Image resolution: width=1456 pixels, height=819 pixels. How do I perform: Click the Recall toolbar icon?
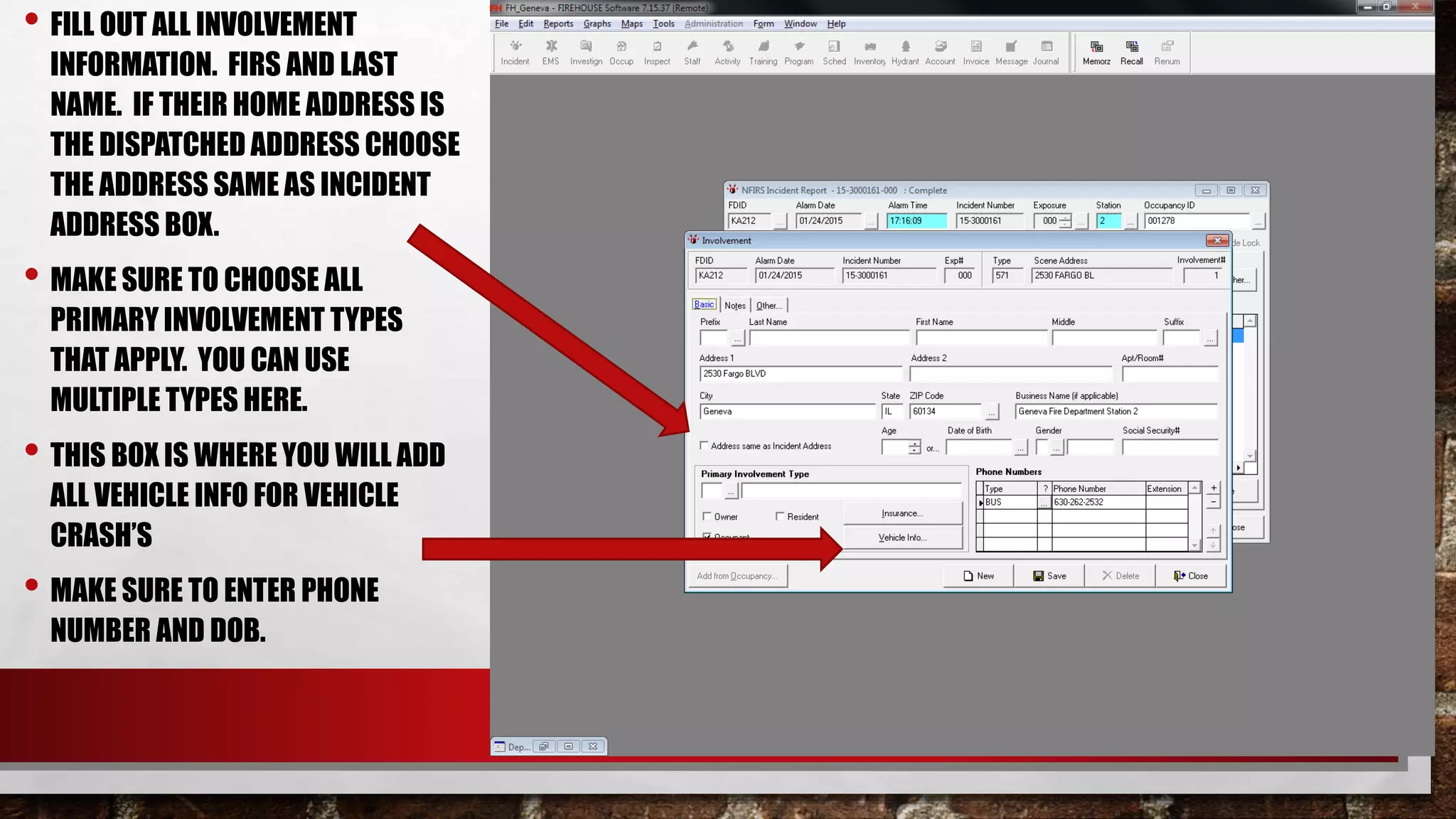[x=1132, y=53]
